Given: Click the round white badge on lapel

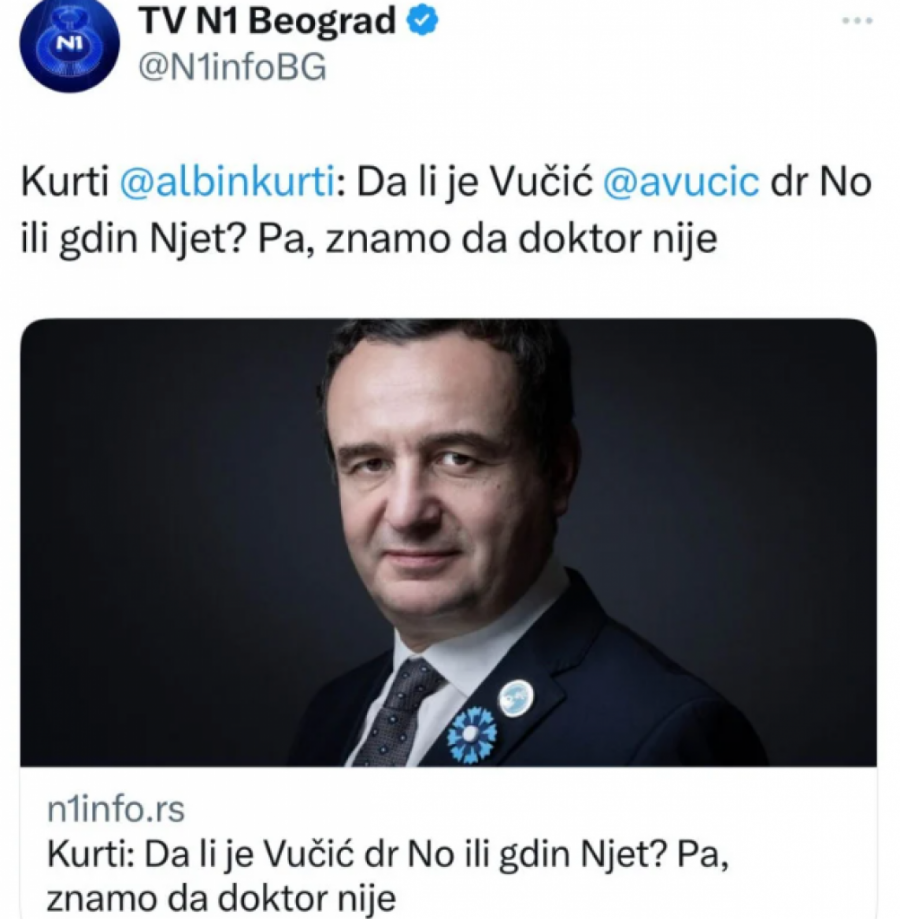Looking at the screenshot, I should click(x=516, y=699).
